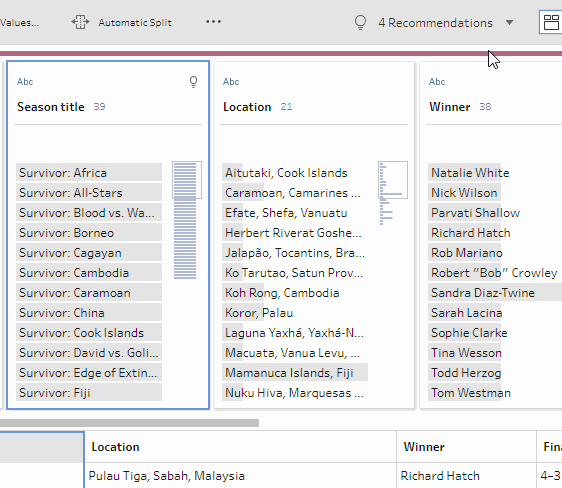Select the value Survivor: Borneo

(89, 233)
